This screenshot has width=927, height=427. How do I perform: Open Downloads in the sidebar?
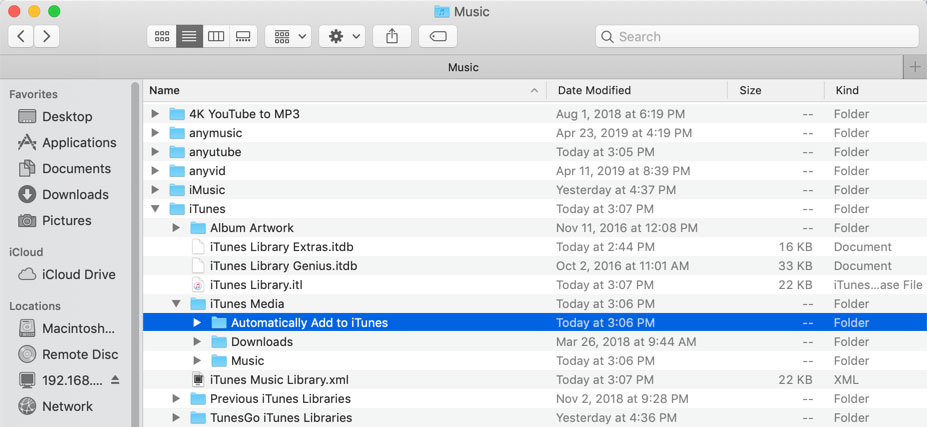coord(63,195)
